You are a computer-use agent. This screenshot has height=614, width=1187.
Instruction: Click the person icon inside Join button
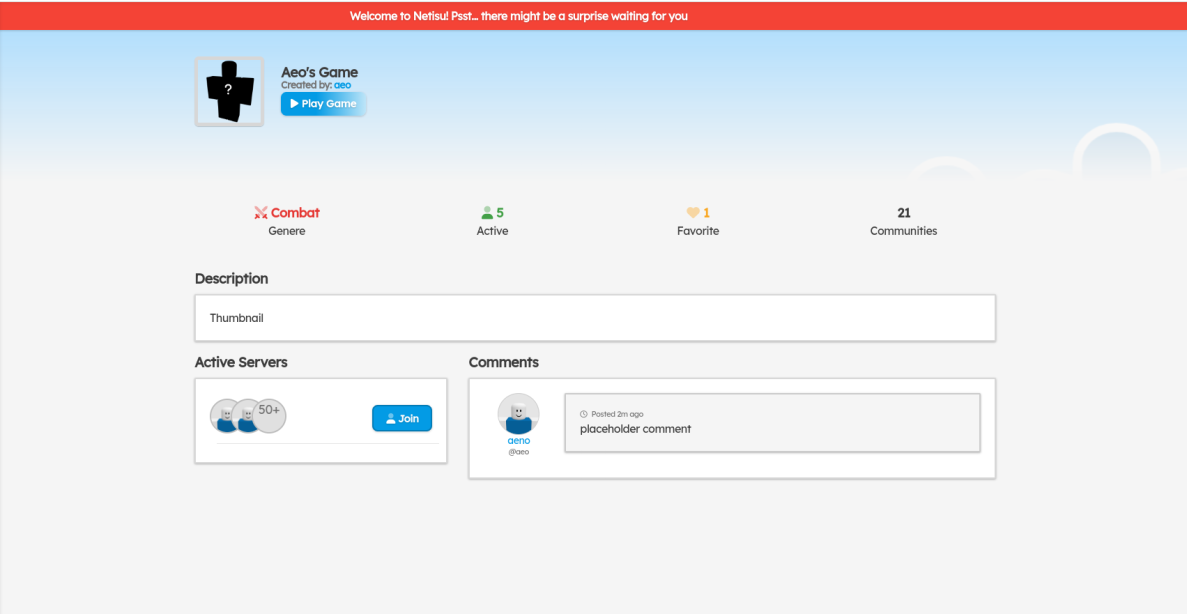click(x=390, y=419)
